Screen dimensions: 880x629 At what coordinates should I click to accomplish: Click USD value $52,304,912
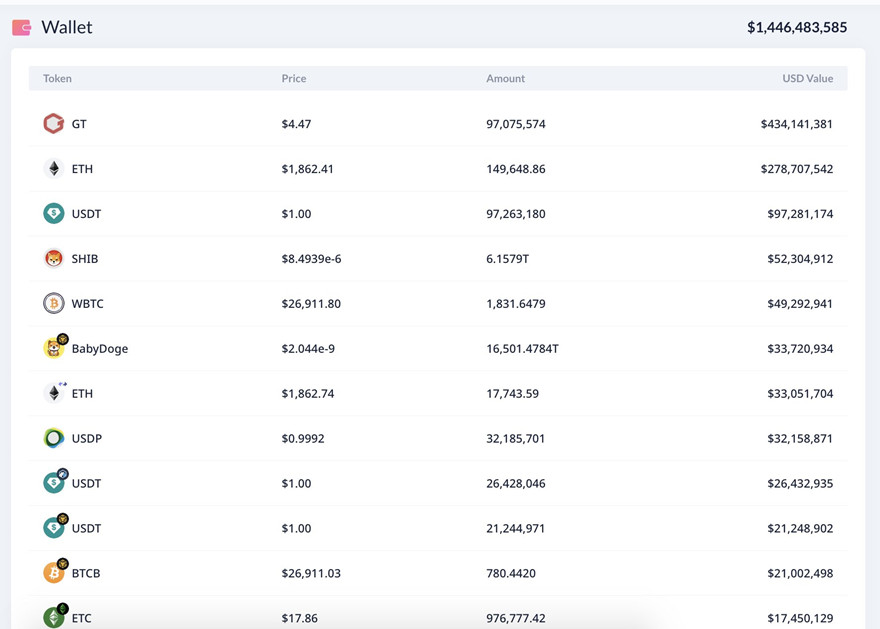800,259
